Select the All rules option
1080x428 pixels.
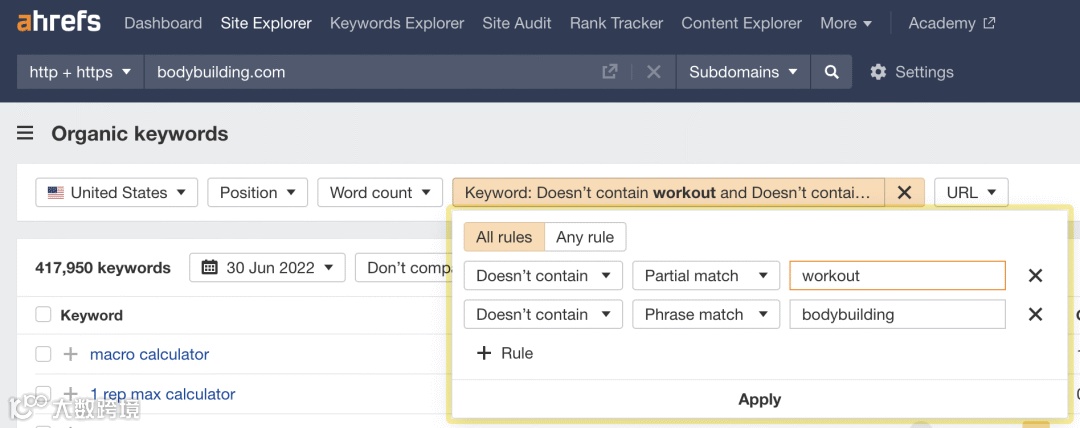coord(504,237)
